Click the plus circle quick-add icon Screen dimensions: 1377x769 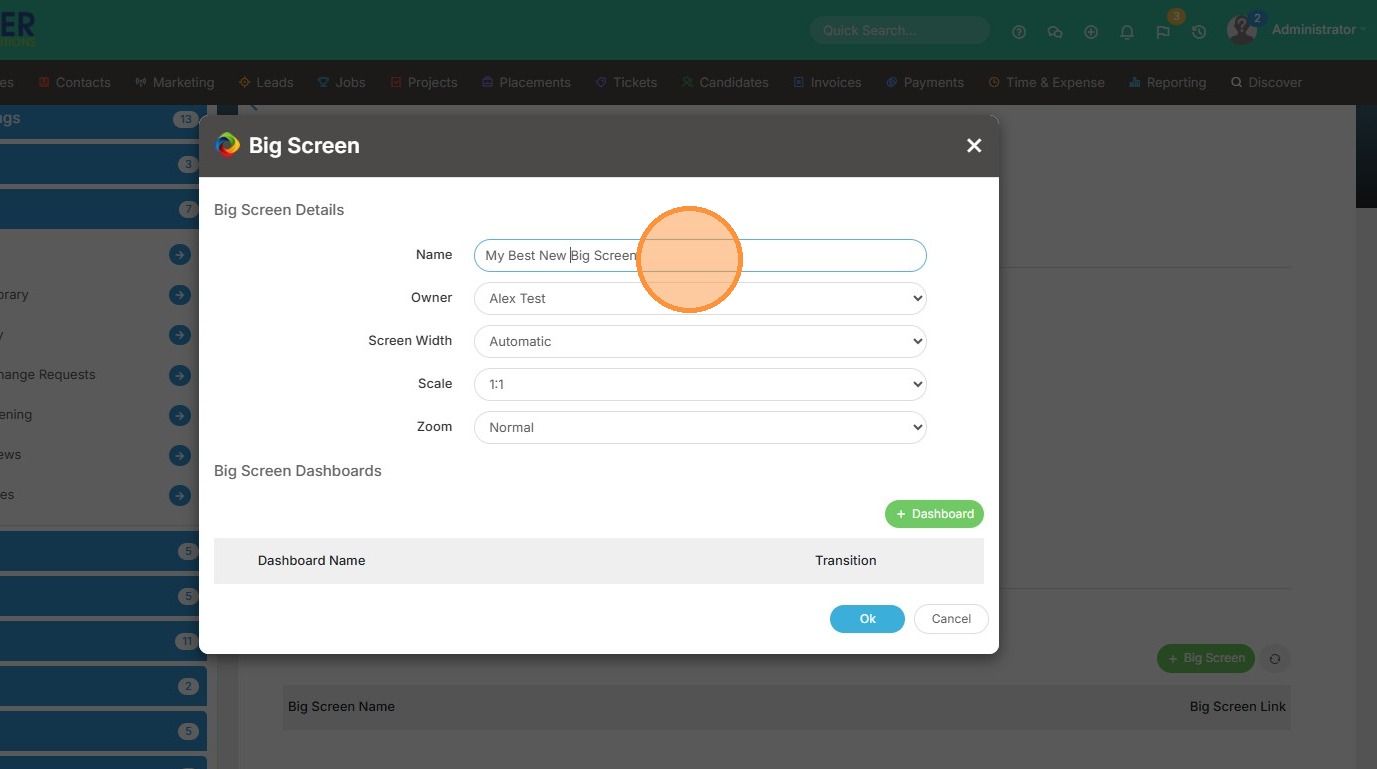[x=1091, y=32]
